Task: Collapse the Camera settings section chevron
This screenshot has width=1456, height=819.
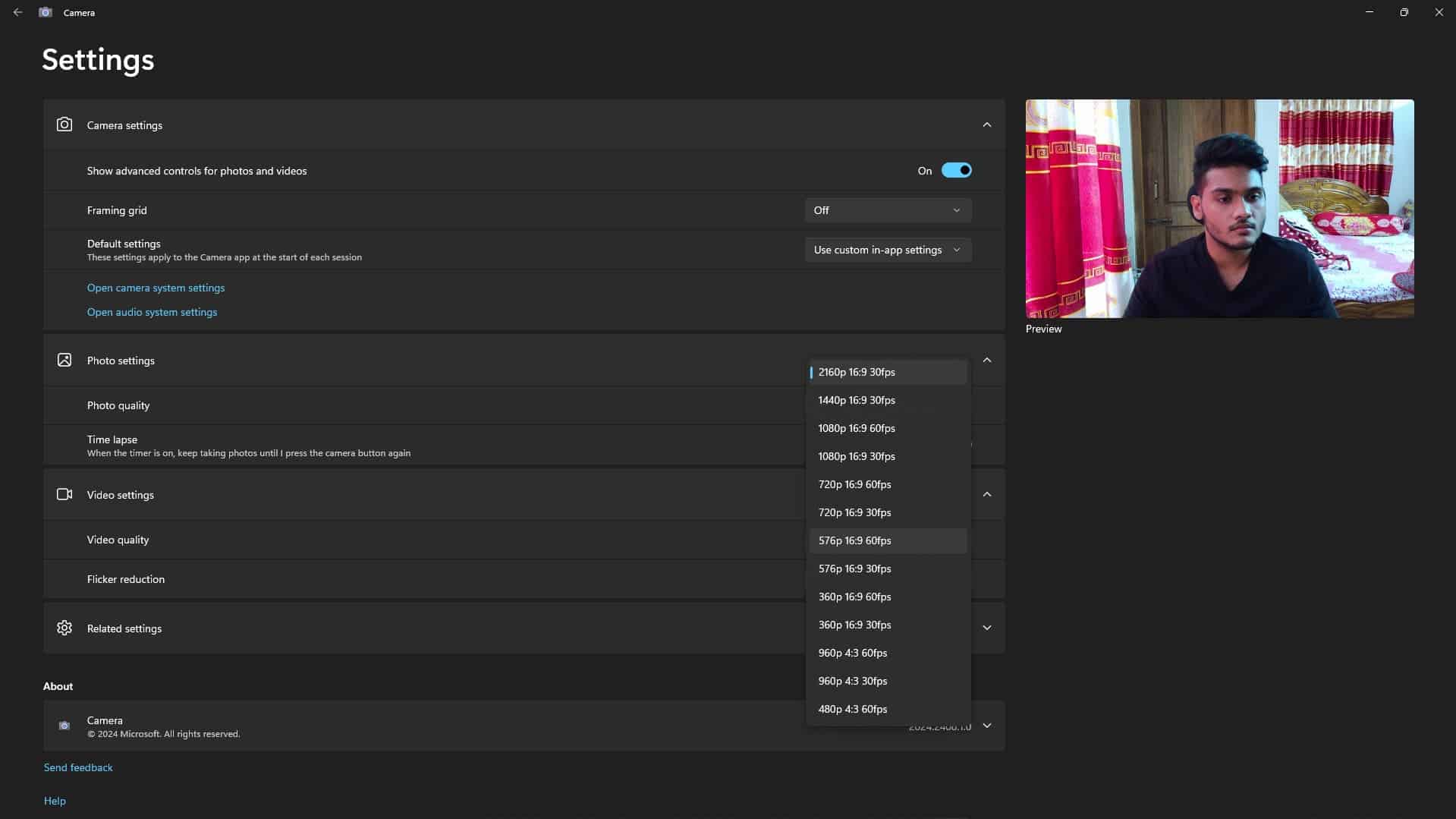Action: (986, 124)
